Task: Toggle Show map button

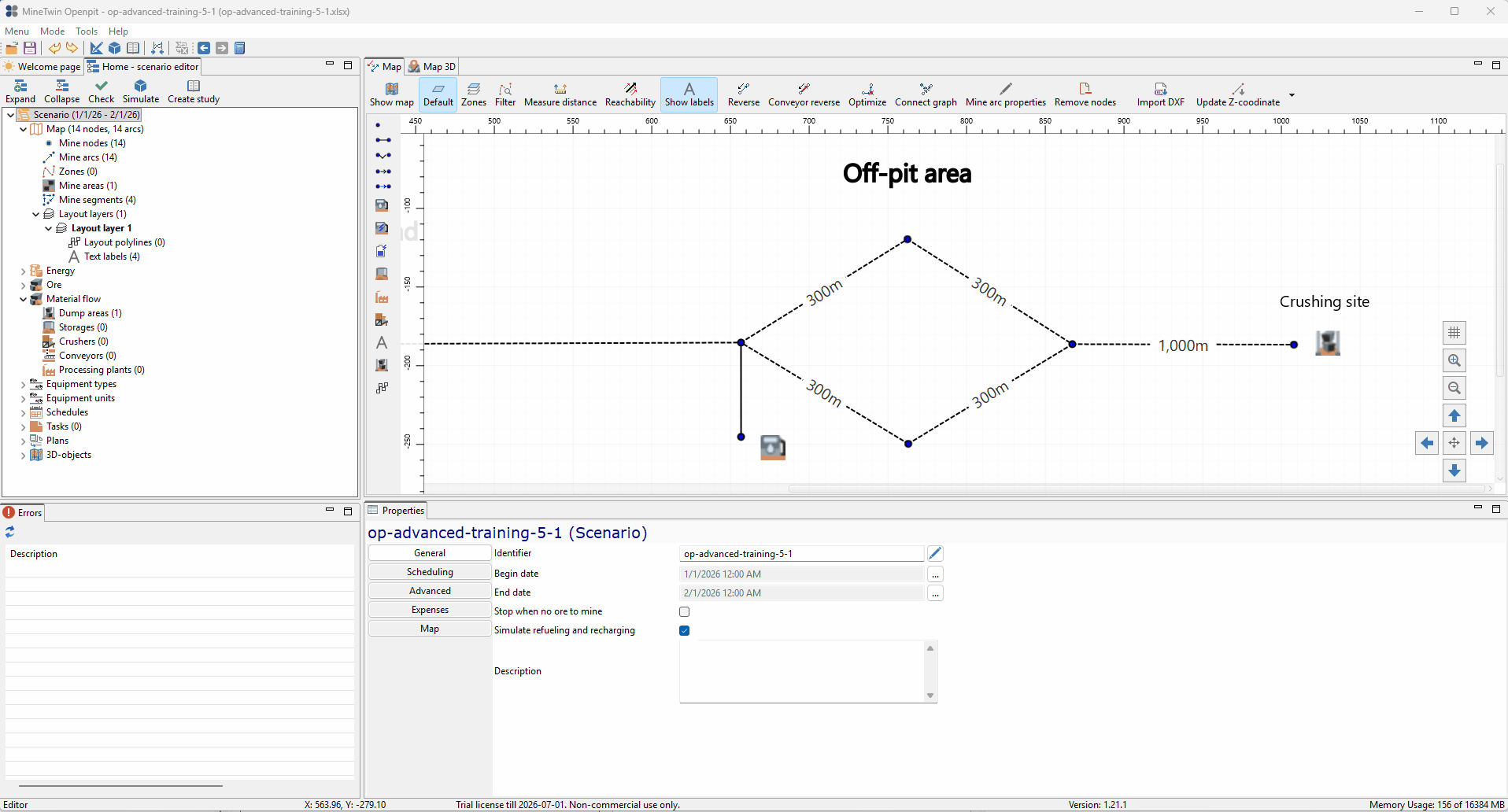Action: pyautogui.click(x=392, y=94)
